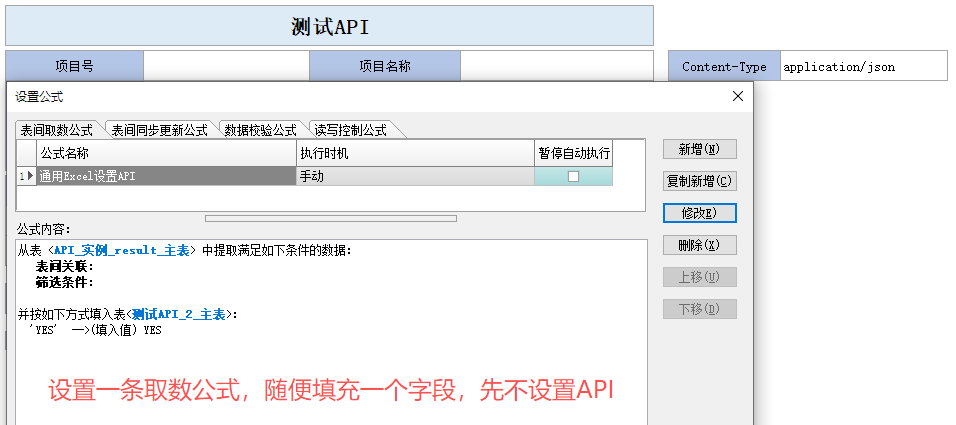The width and height of the screenshot is (956, 425).
Task: Select the 数据校验公式 tab
Action: 260,130
